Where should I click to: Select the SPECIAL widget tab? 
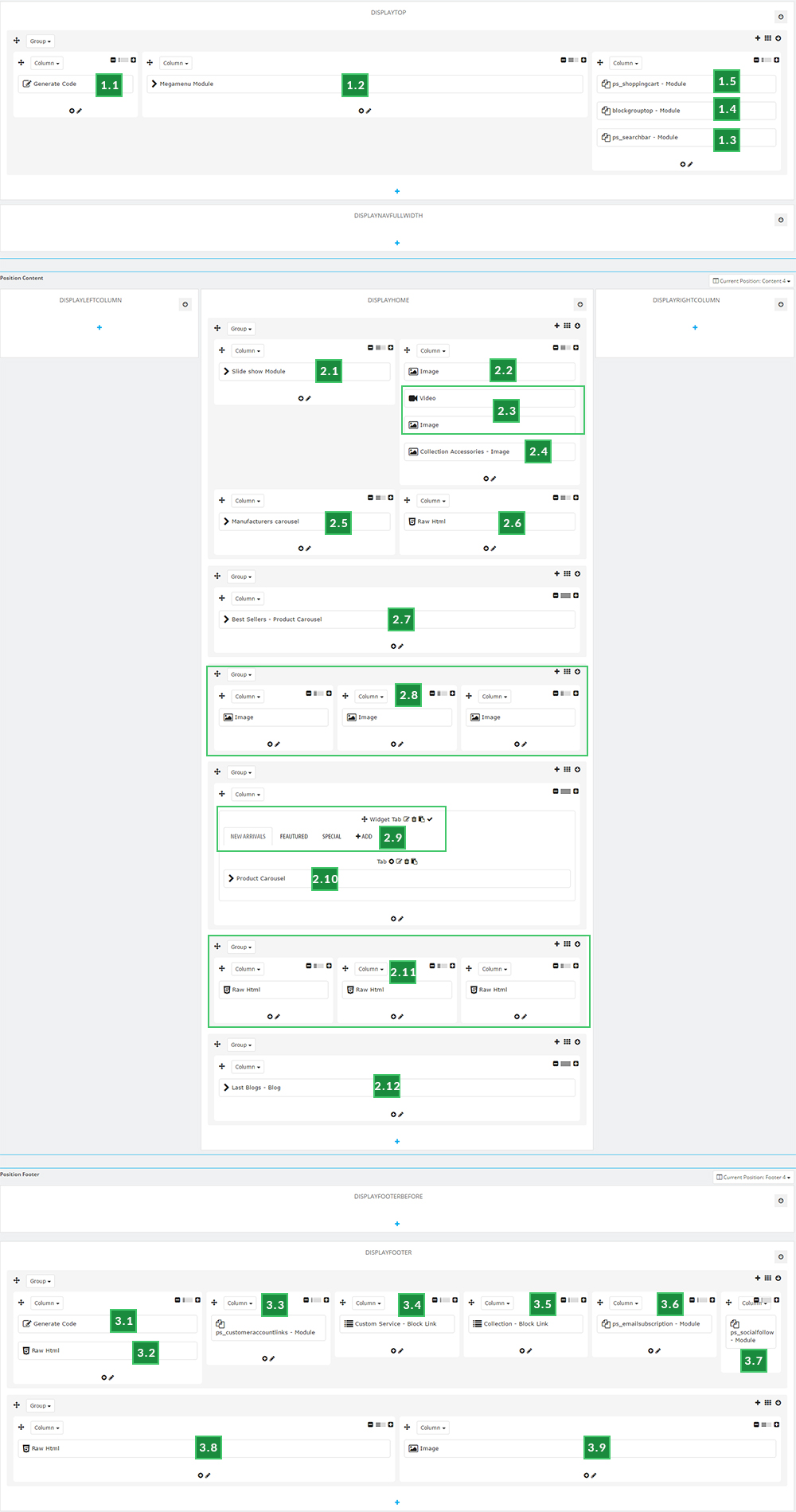tap(332, 837)
